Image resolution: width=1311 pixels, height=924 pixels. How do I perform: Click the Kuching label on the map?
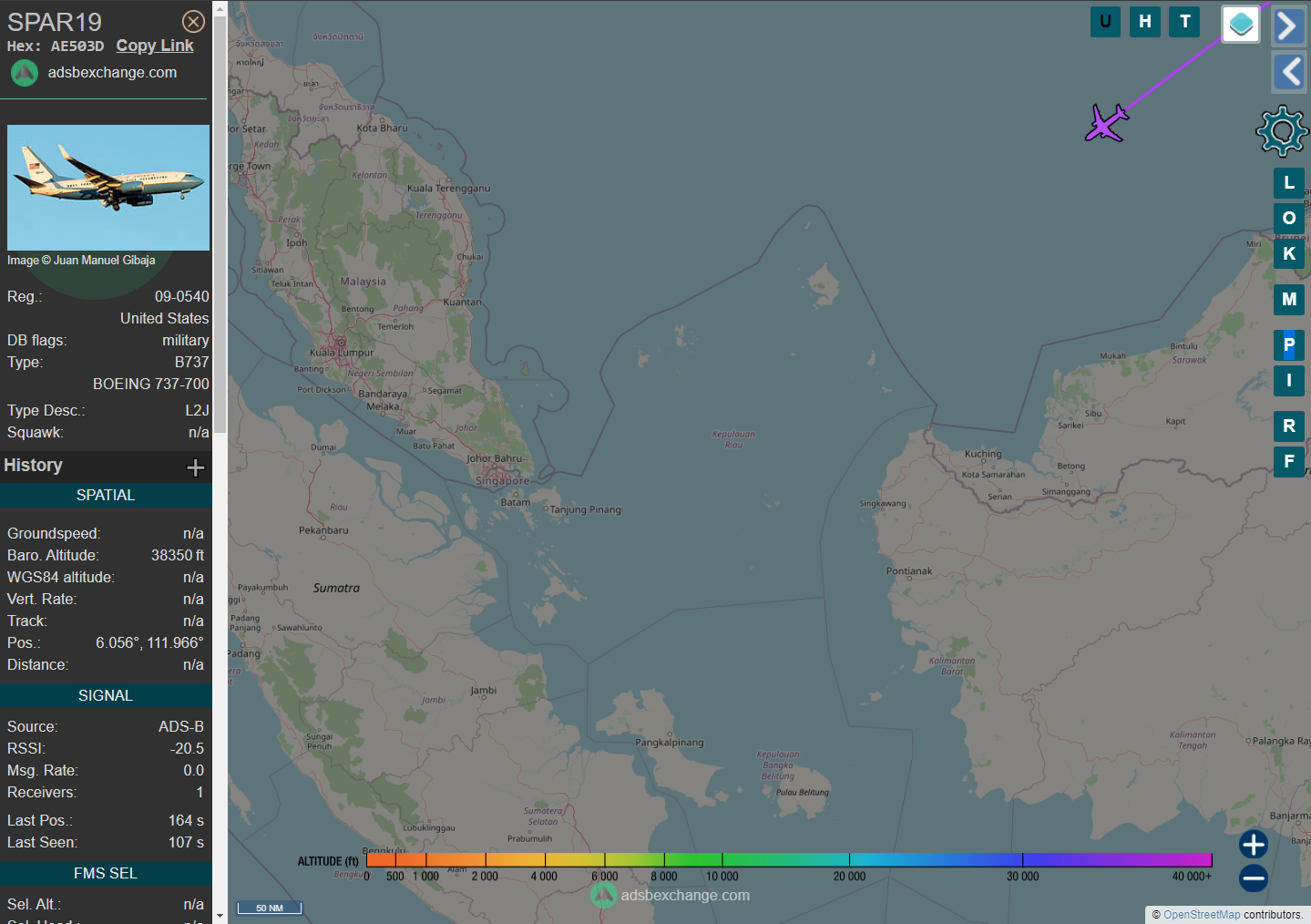tap(983, 454)
